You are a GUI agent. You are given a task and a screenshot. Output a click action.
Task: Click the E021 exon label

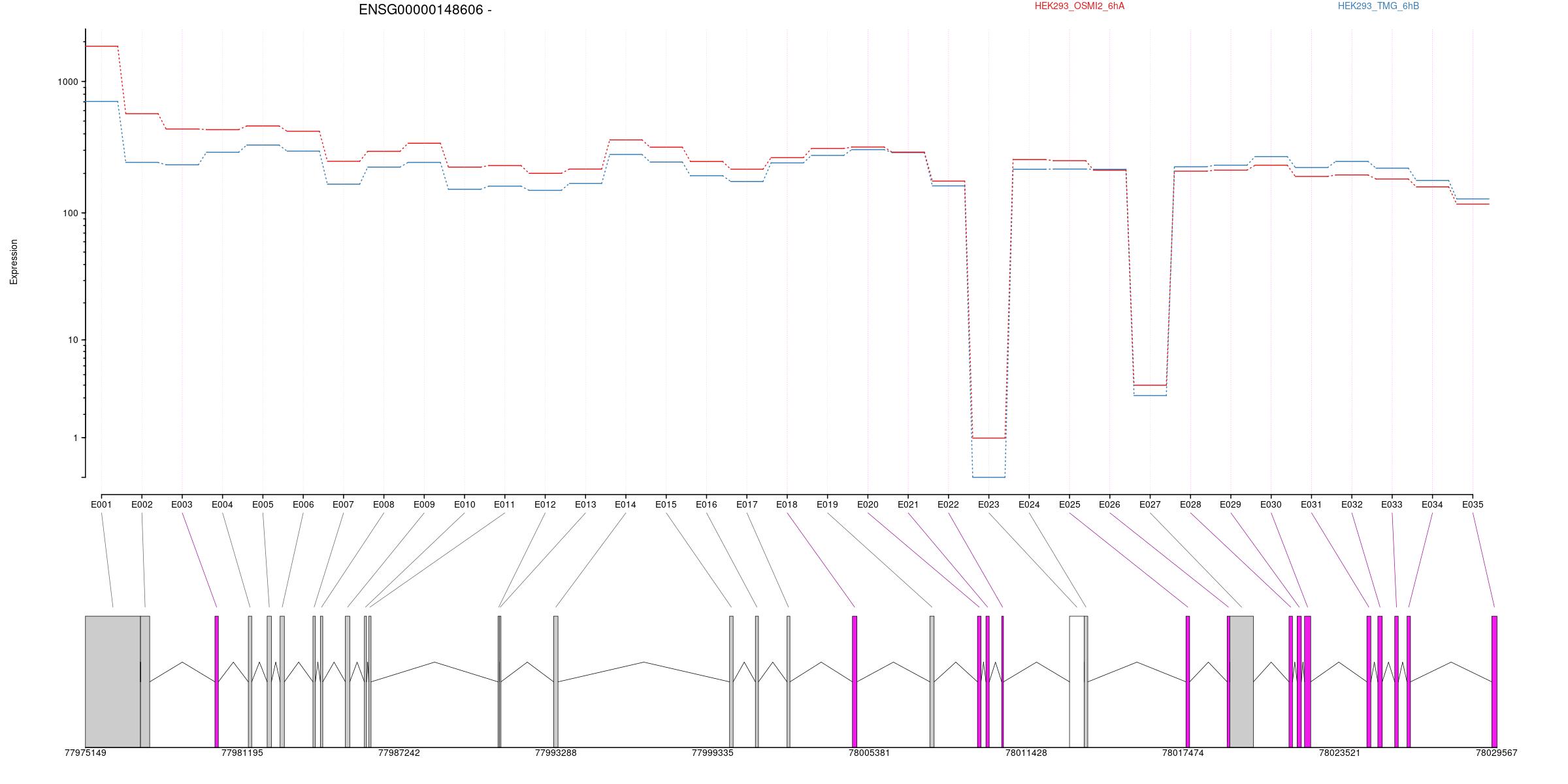click(x=908, y=504)
